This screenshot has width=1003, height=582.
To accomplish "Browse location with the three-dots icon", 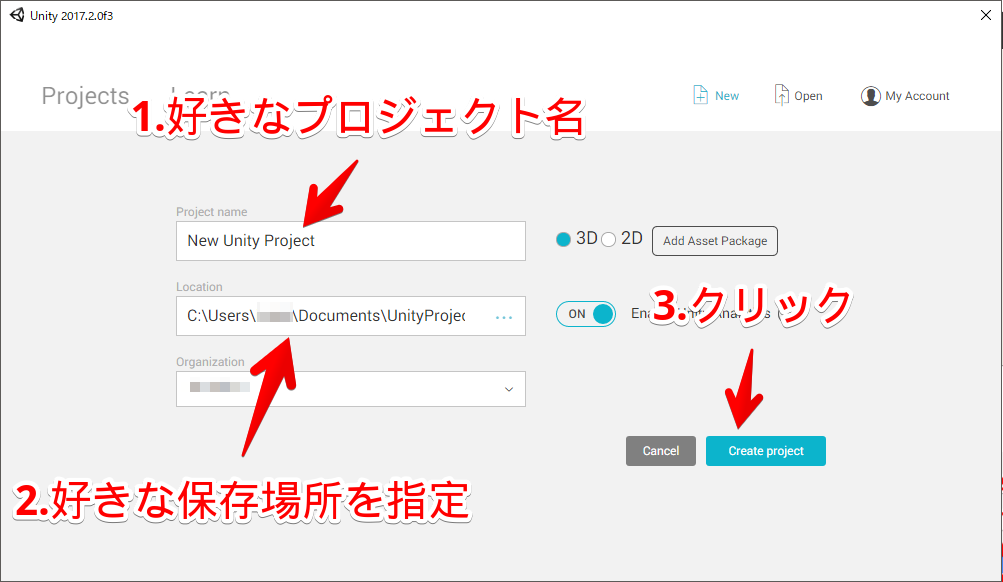I will (x=504, y=317).
